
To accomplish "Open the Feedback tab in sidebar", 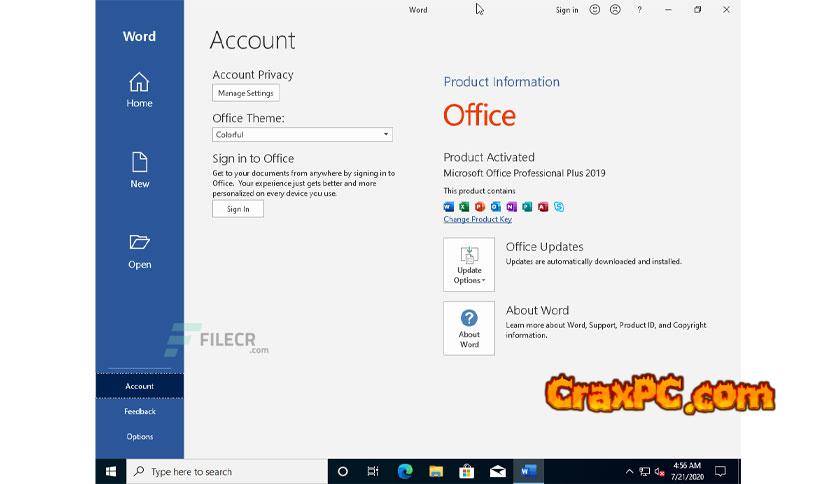I will (139, 411).
